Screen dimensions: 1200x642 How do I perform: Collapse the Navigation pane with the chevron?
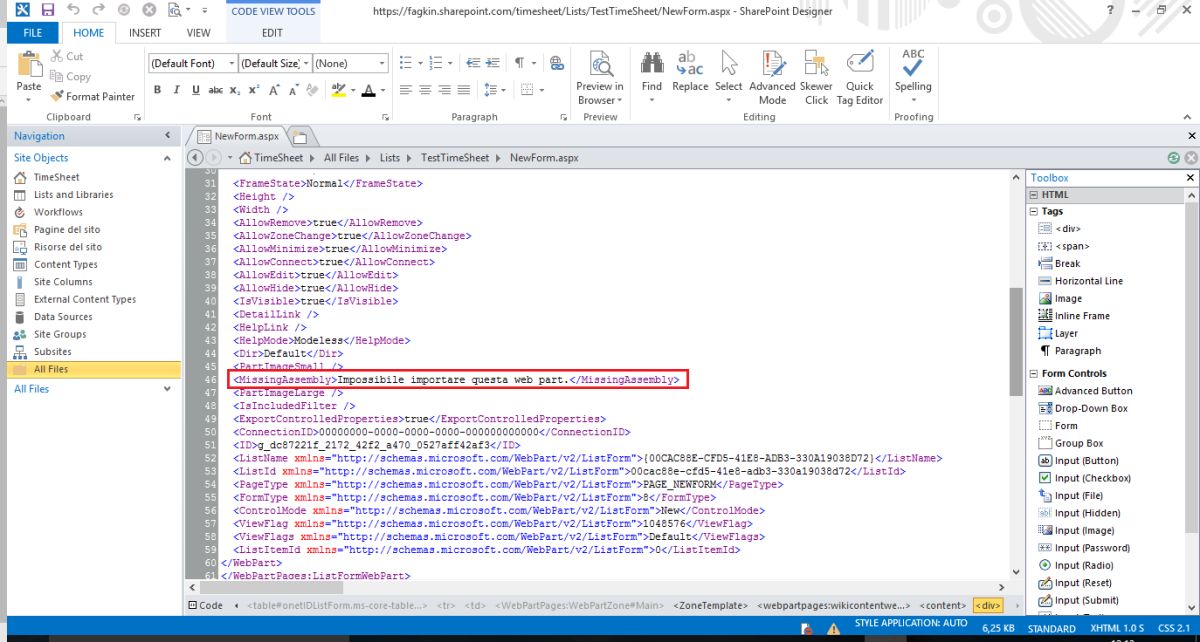[x=167, y=136]
